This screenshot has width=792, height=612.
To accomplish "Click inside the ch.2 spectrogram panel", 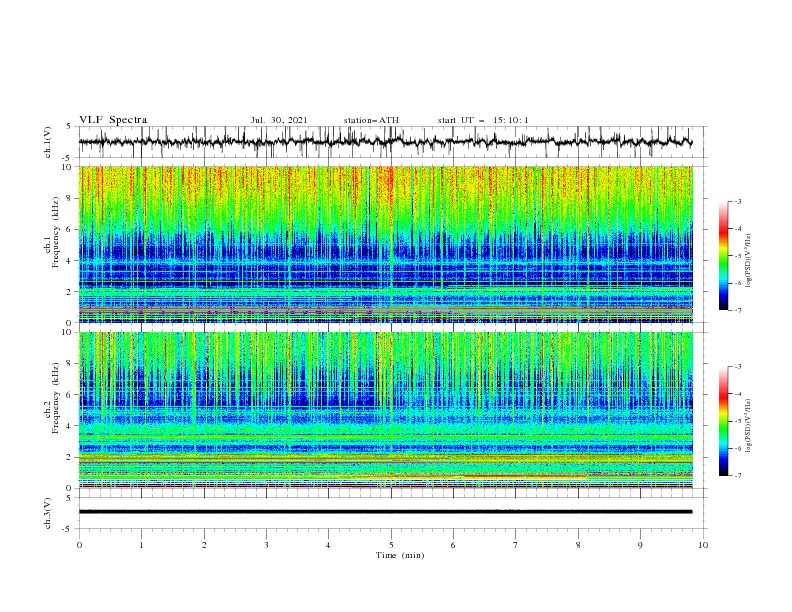I will pyautogui.click(x=385, y=410).
